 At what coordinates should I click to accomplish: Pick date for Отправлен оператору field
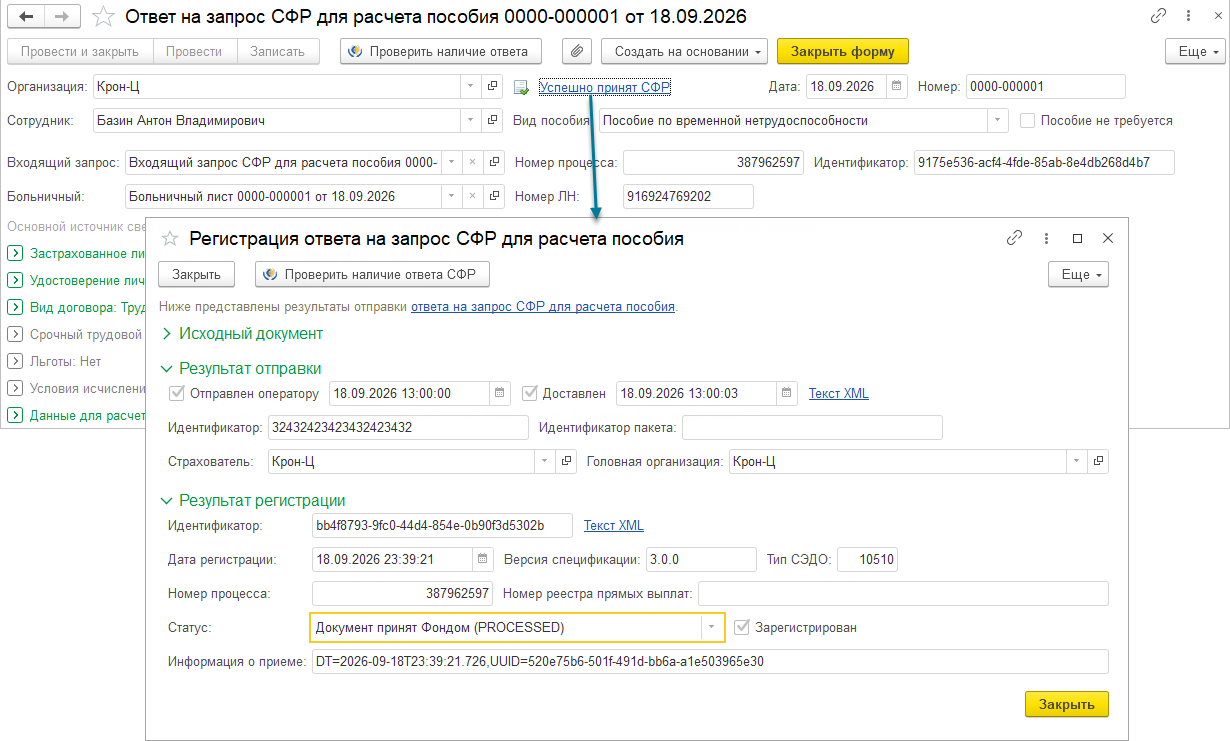click(500, 393)
